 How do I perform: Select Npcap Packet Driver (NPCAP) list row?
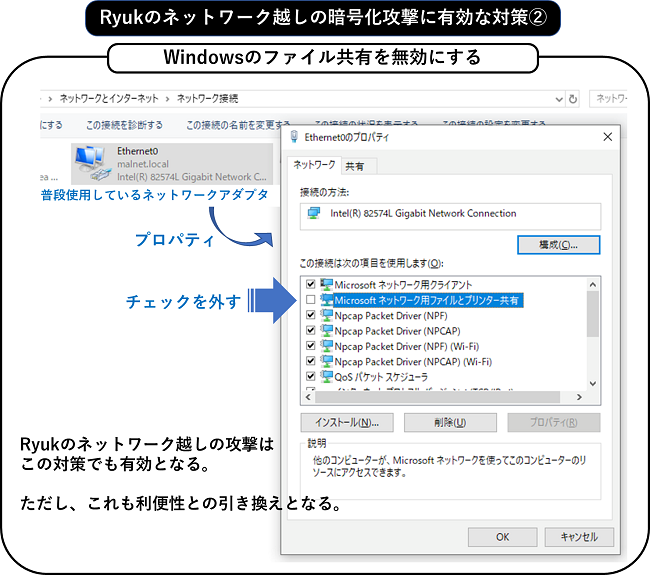click(x=397, y=331)
